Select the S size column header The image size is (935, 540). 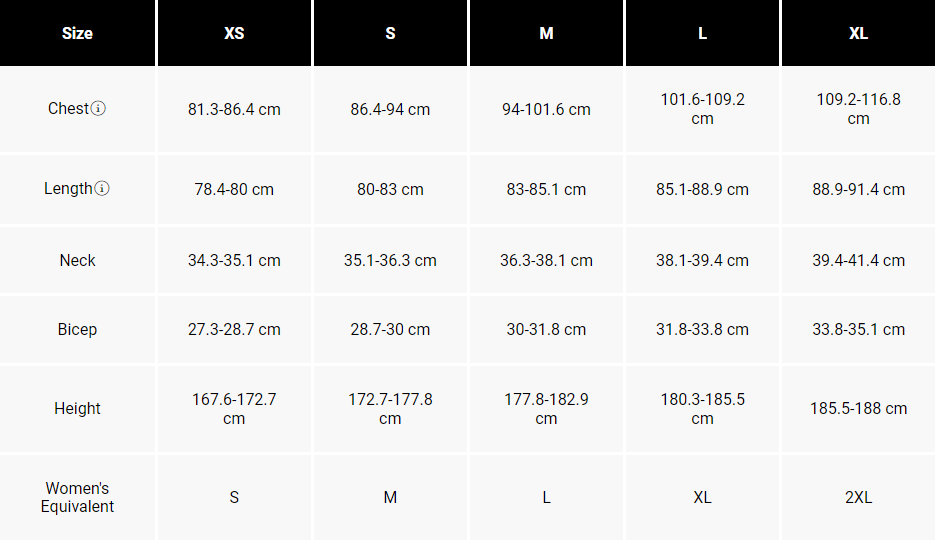[391, 33]
